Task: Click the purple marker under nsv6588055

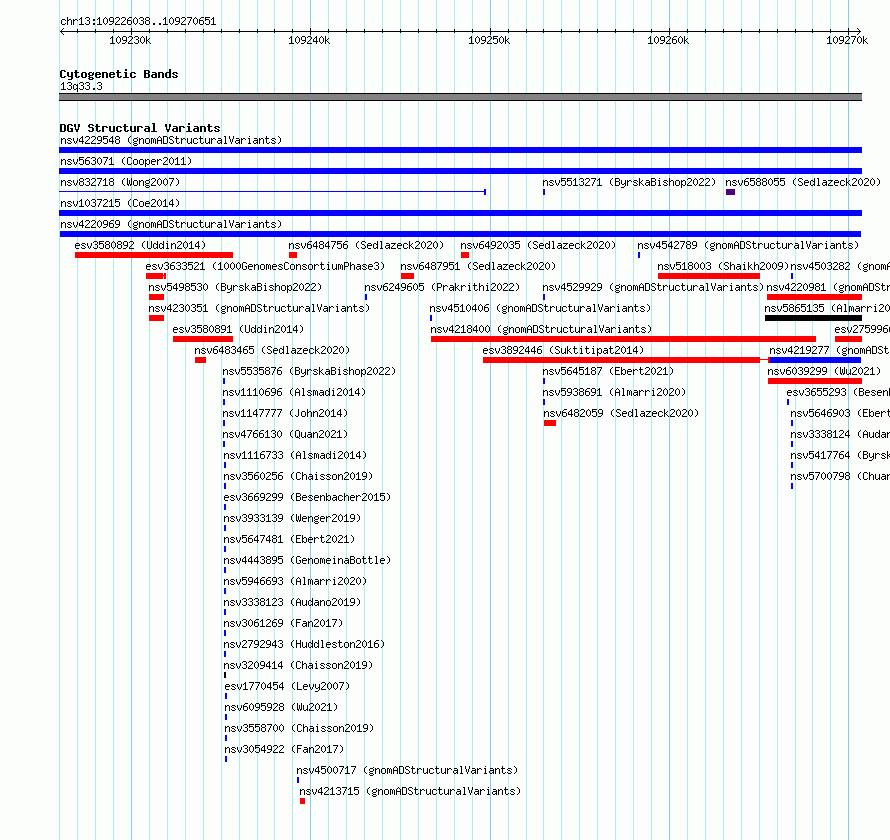Action: [x=731, y=192]
